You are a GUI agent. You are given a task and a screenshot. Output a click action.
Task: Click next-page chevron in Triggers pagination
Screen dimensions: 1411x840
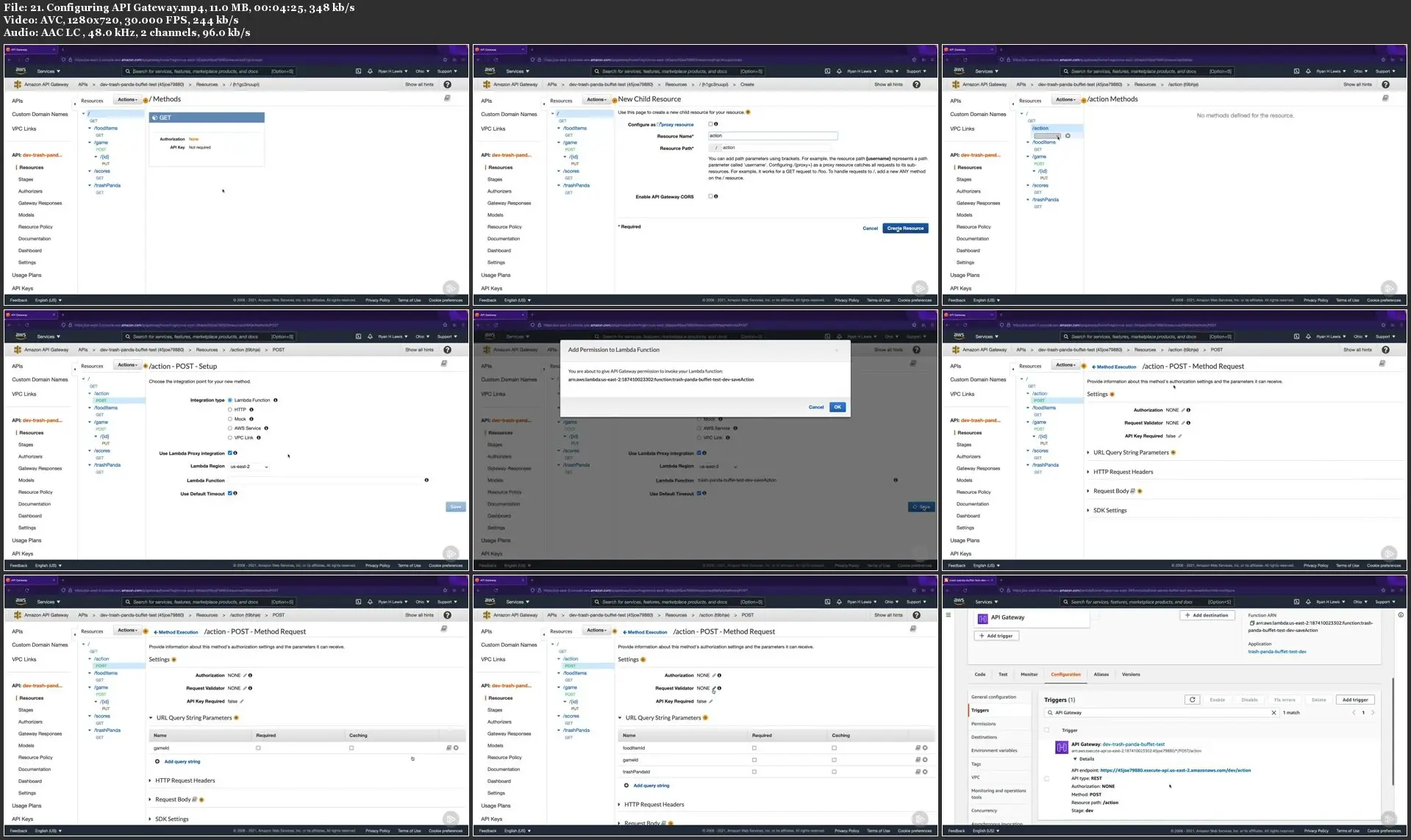pos(1373,713)
